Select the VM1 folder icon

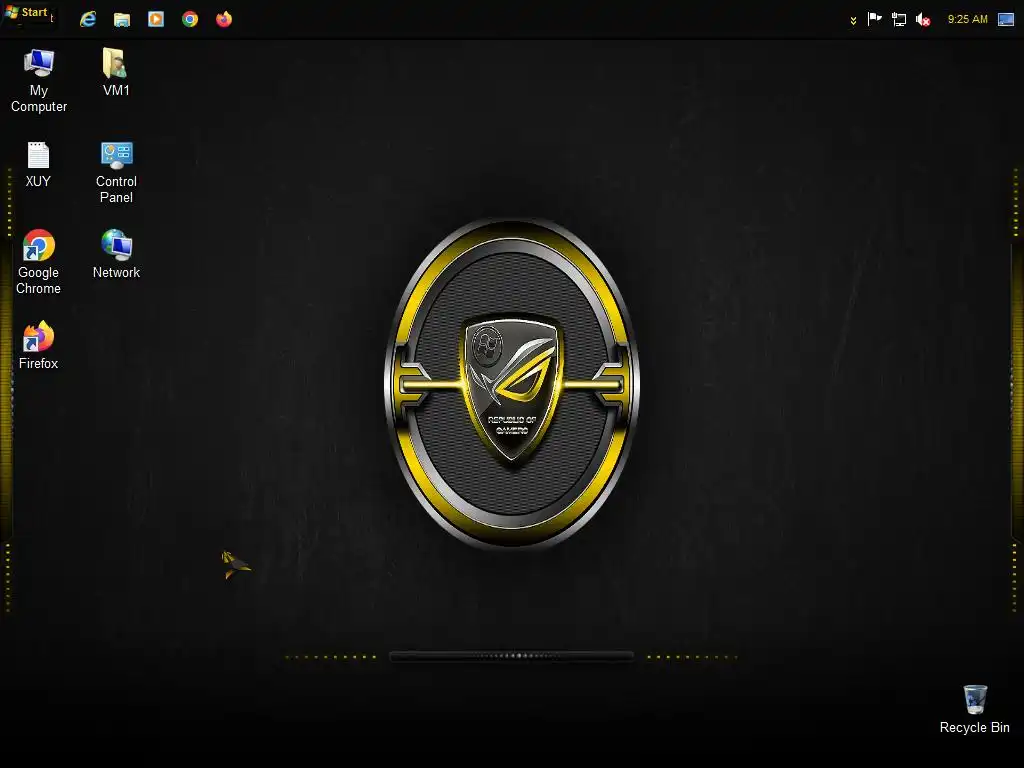point(116,72)
